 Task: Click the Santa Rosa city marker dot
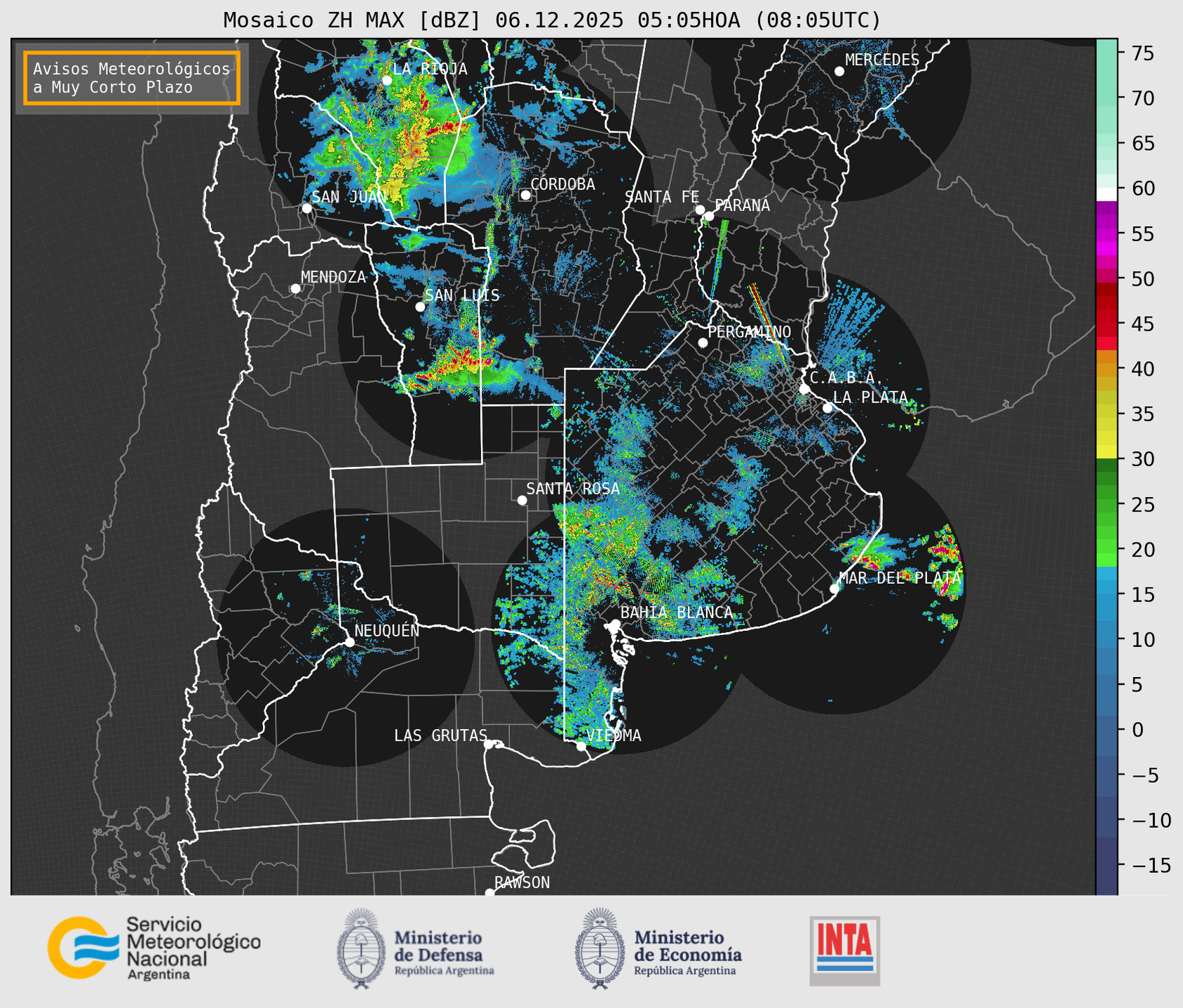(x=522, y=500)
